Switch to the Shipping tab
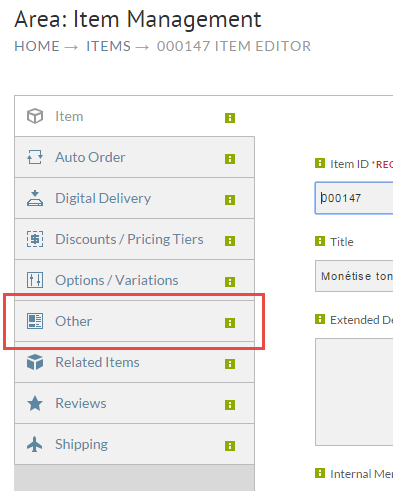This screenshot has height=491, width=393. click(x=134, y=444)
